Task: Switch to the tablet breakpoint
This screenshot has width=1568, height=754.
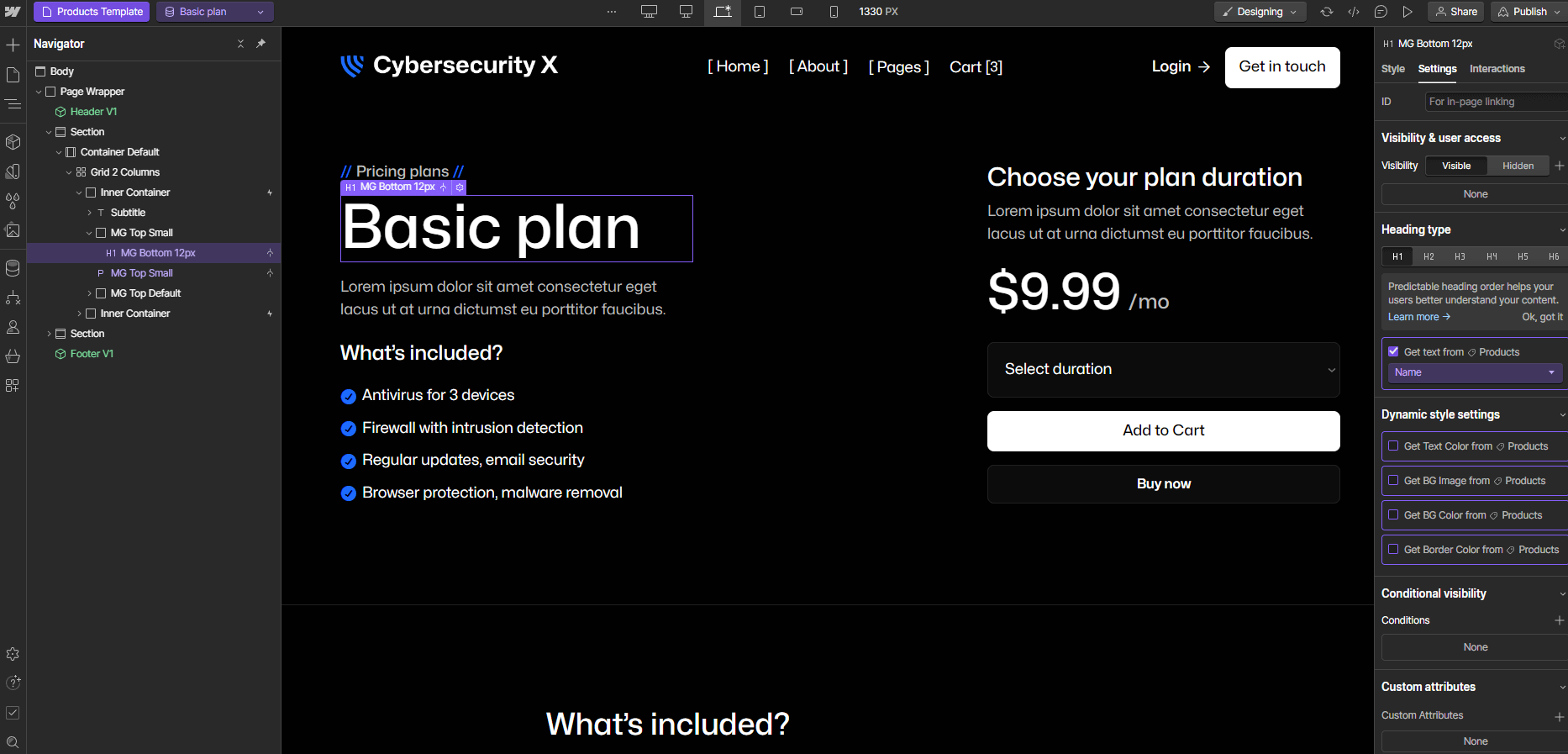Action: (x=760, y=12)
